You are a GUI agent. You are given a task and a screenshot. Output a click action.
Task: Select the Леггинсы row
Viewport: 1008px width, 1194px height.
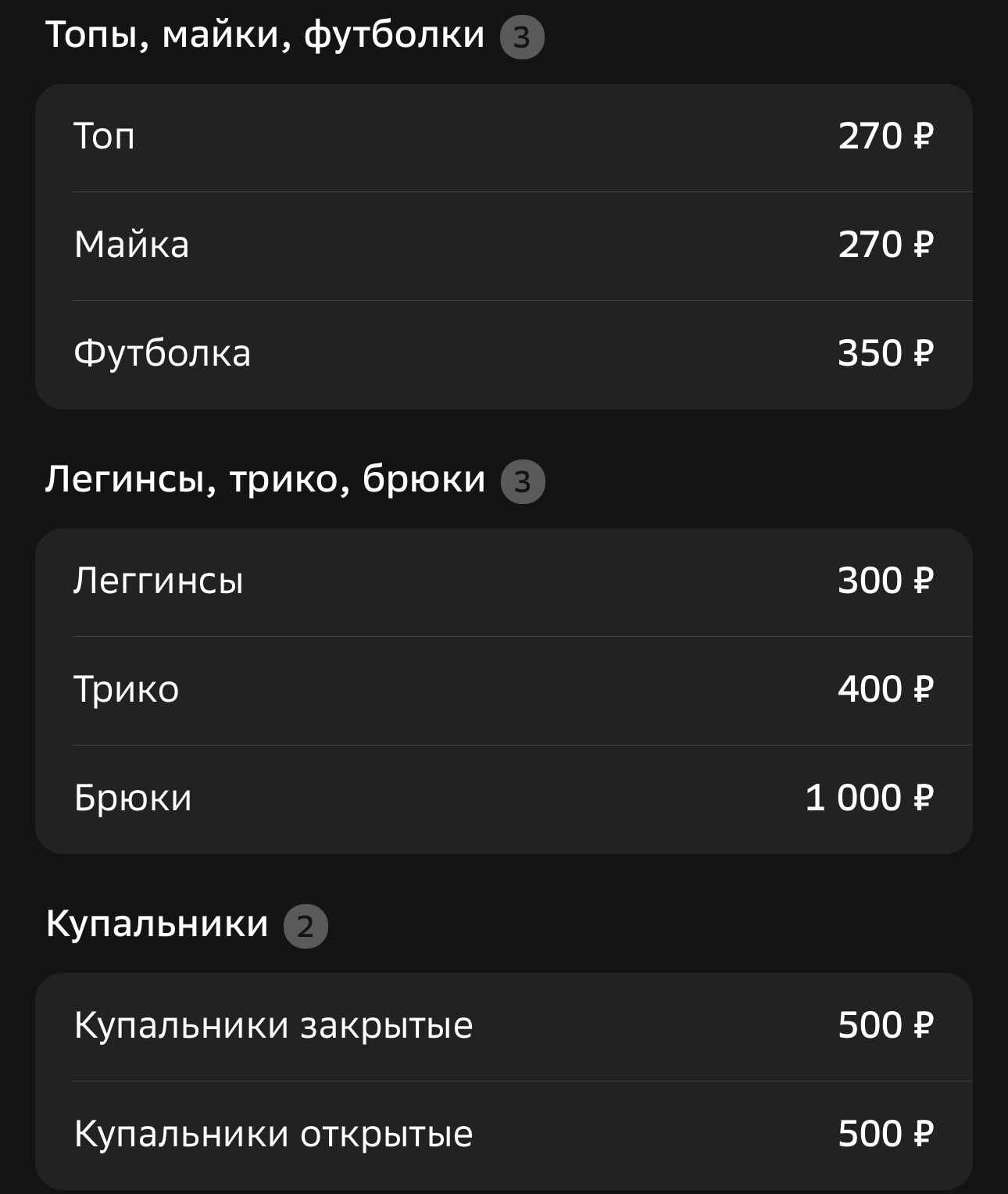tap(504, 582)
